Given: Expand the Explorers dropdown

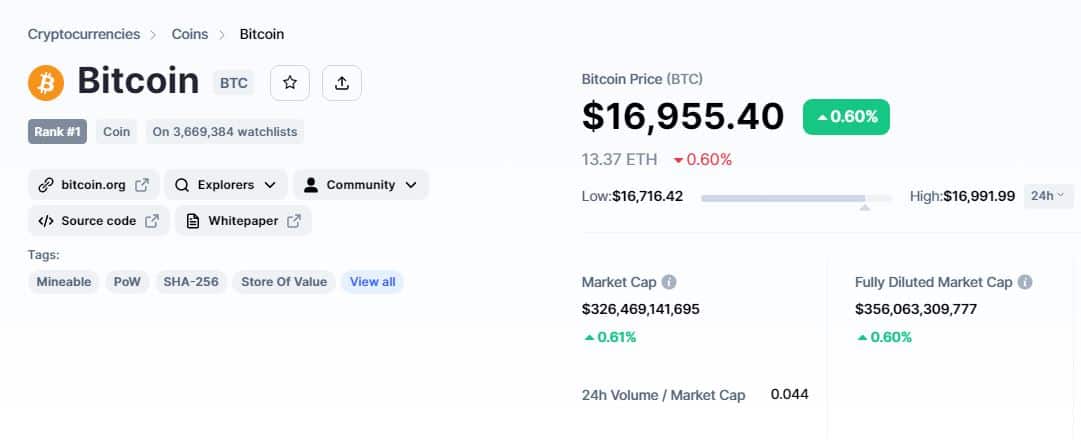Looking at the screenshot, I should pyautogui.click(x=225, y=185).
